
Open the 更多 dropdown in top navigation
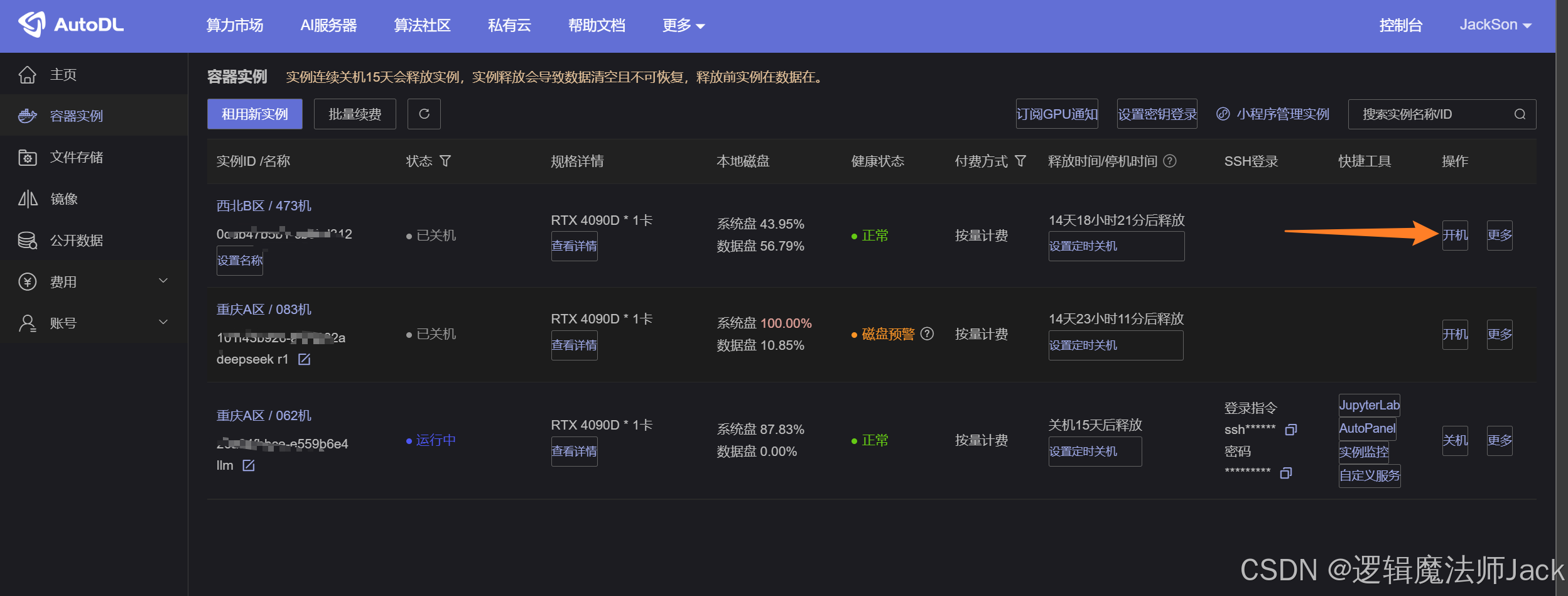coord(683,26)
